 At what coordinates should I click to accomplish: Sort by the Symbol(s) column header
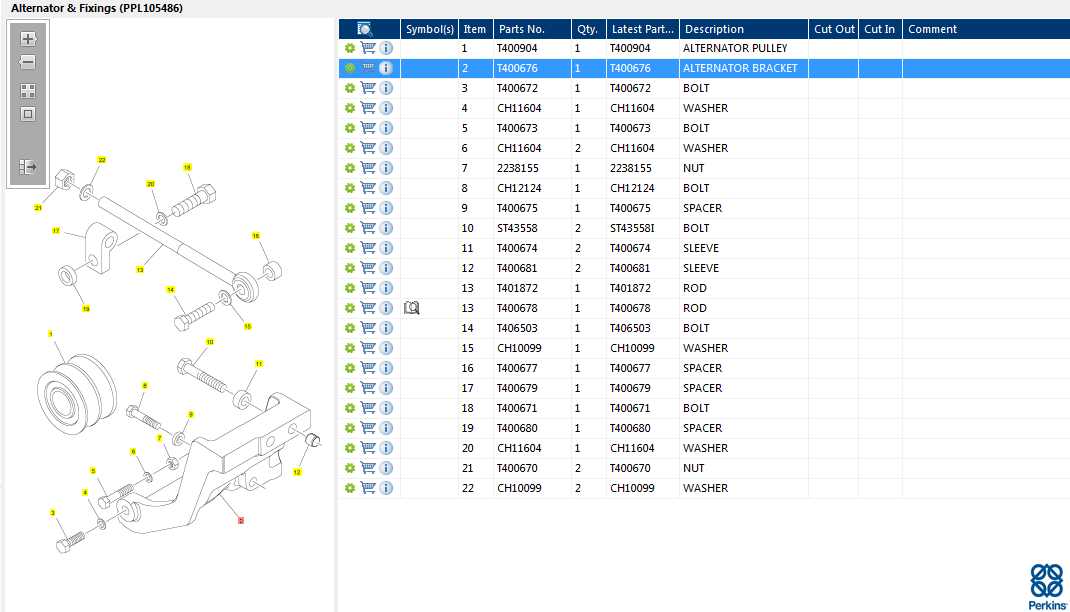[x=429, y=29]
